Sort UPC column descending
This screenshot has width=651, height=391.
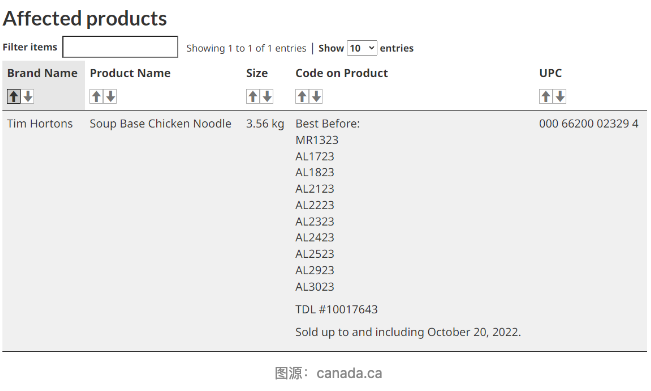pyautogui.click(x=560, y=96)
